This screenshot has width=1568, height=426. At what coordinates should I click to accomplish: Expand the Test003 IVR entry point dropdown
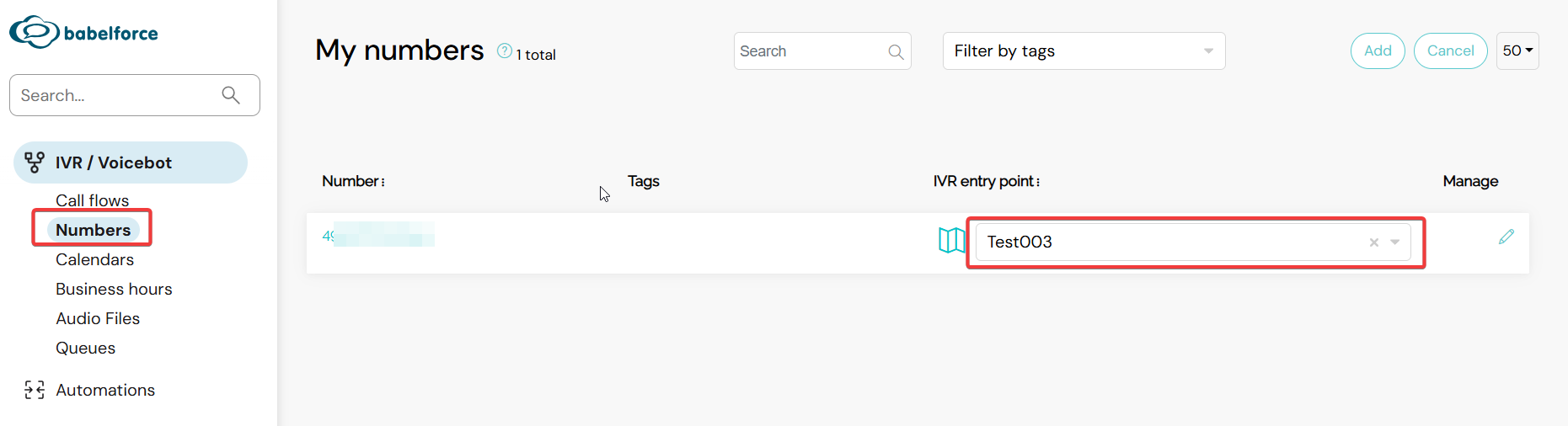pos(1395,242)
